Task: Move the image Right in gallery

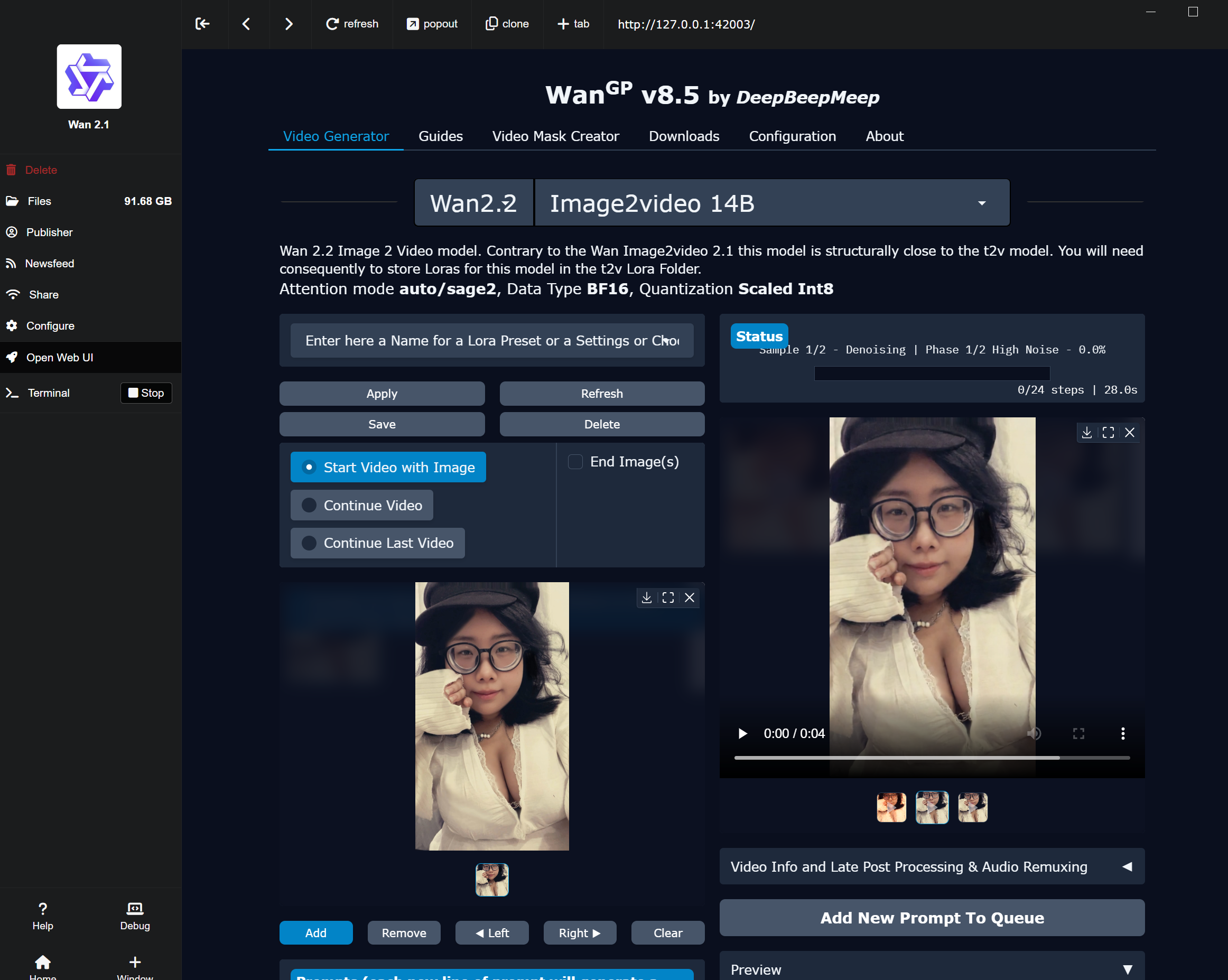Action: [579, 933]
